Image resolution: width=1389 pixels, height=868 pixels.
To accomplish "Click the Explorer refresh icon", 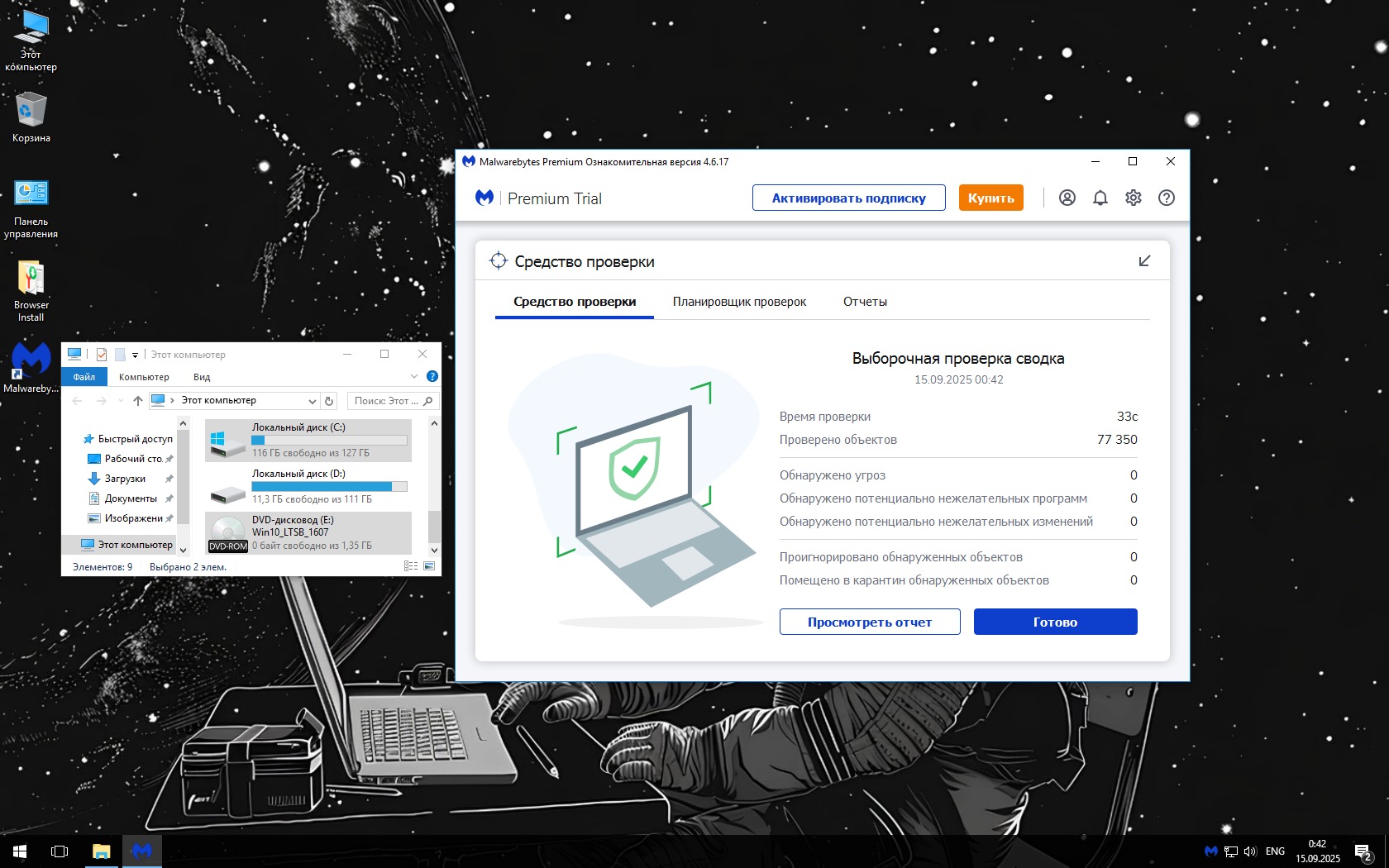I will point(329,401).
